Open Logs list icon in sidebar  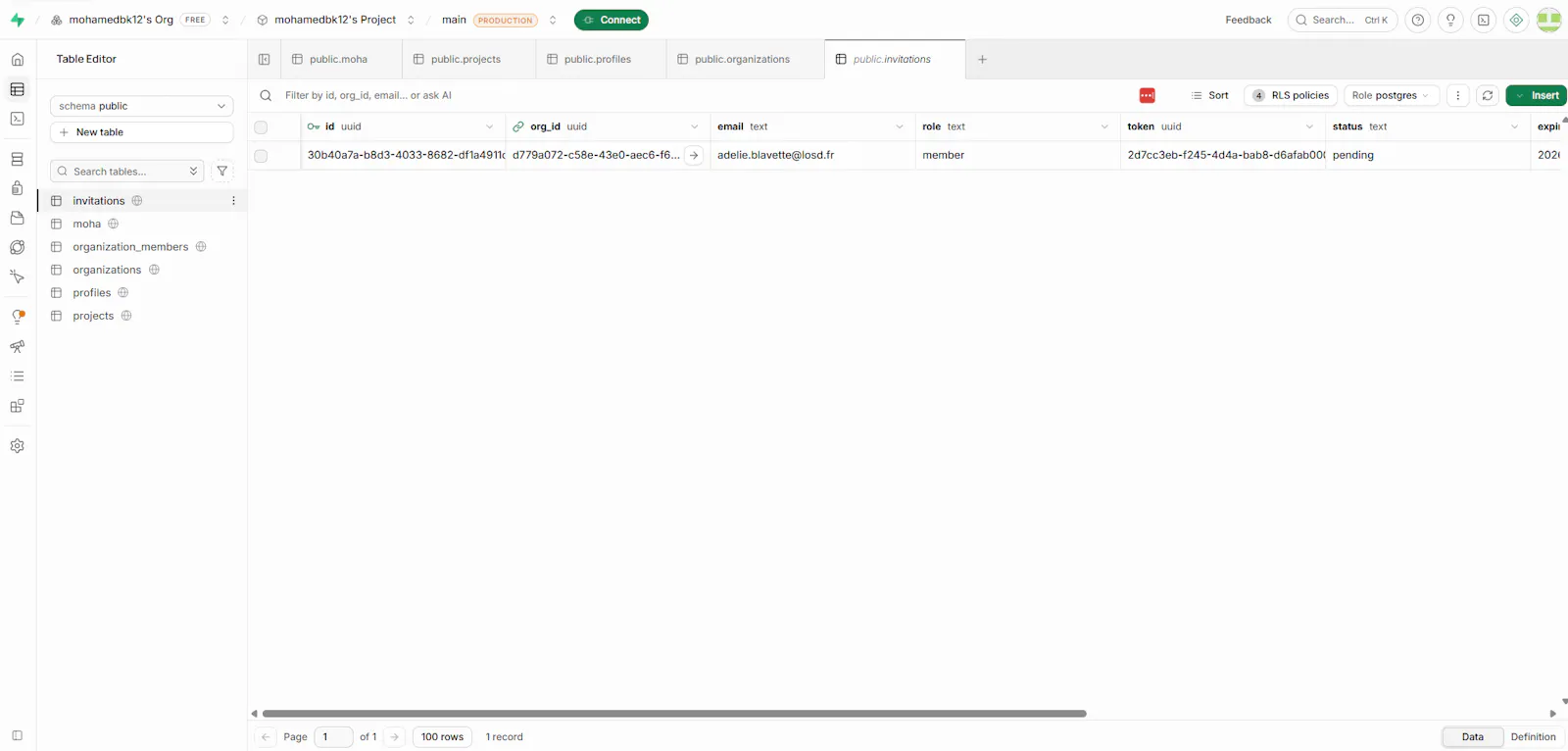18,376
